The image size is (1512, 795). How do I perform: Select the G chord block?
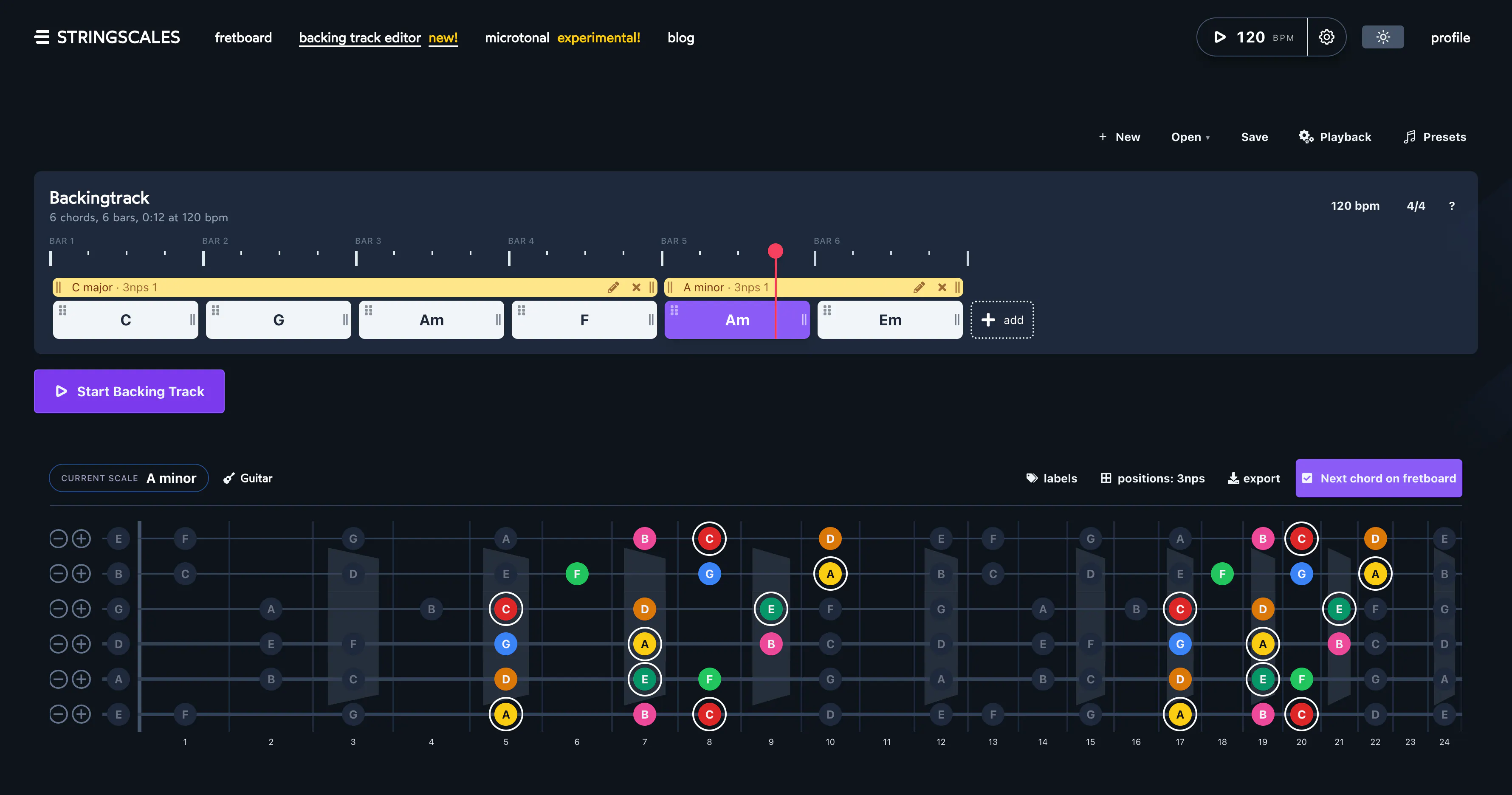278,320
